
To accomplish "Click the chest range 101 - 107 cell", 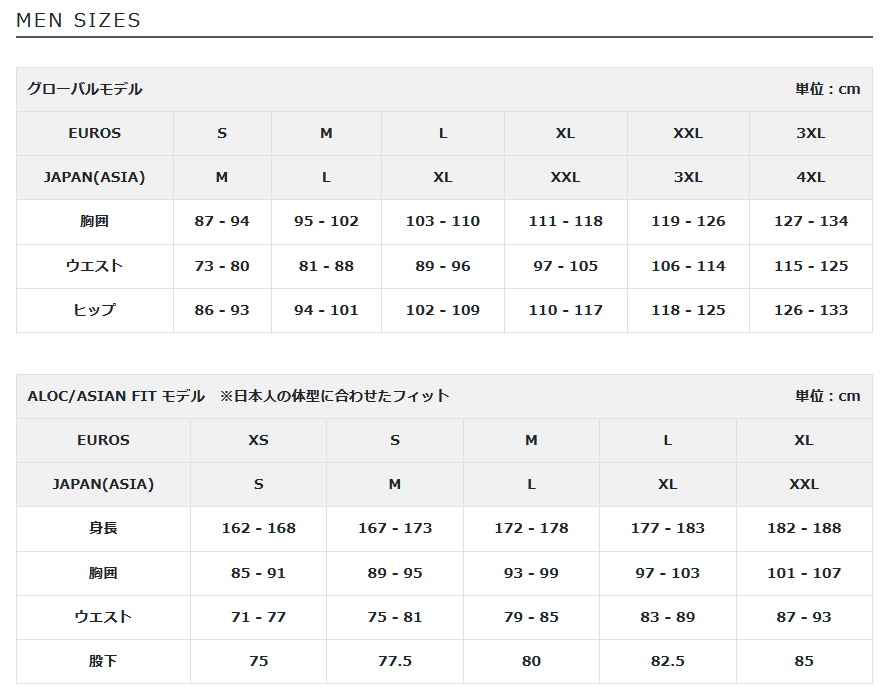I will point(804,573).
